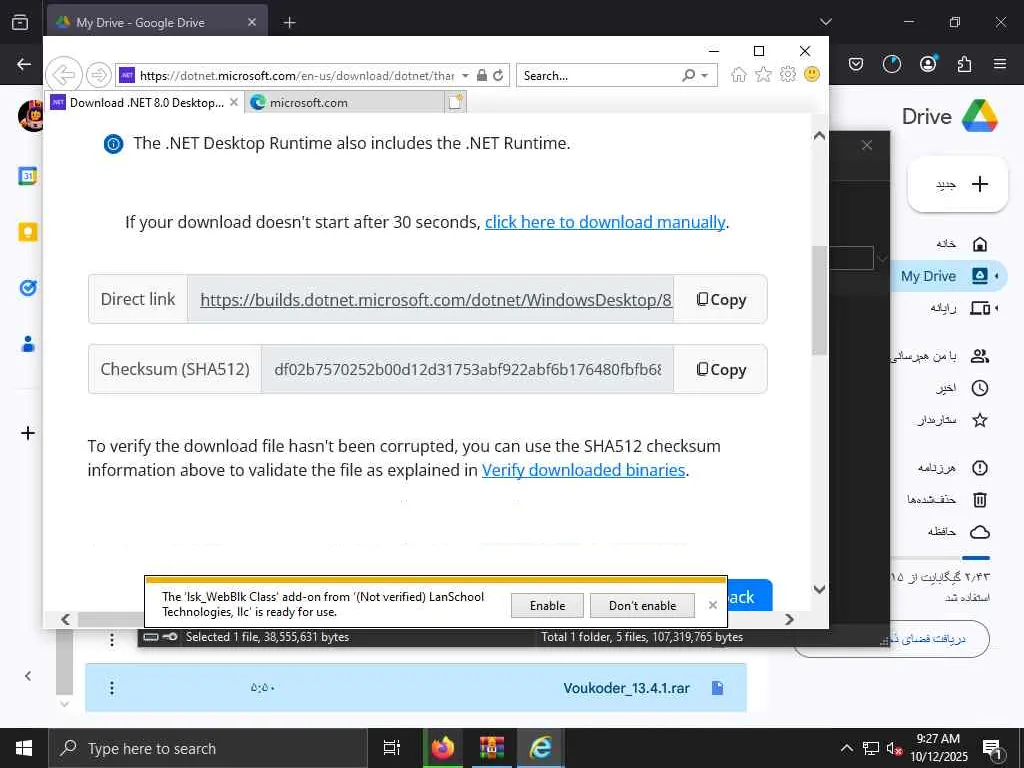Click the My Drive - Google Drive Firefox tab
The image size is (1024, 768).
coord(157,22)
